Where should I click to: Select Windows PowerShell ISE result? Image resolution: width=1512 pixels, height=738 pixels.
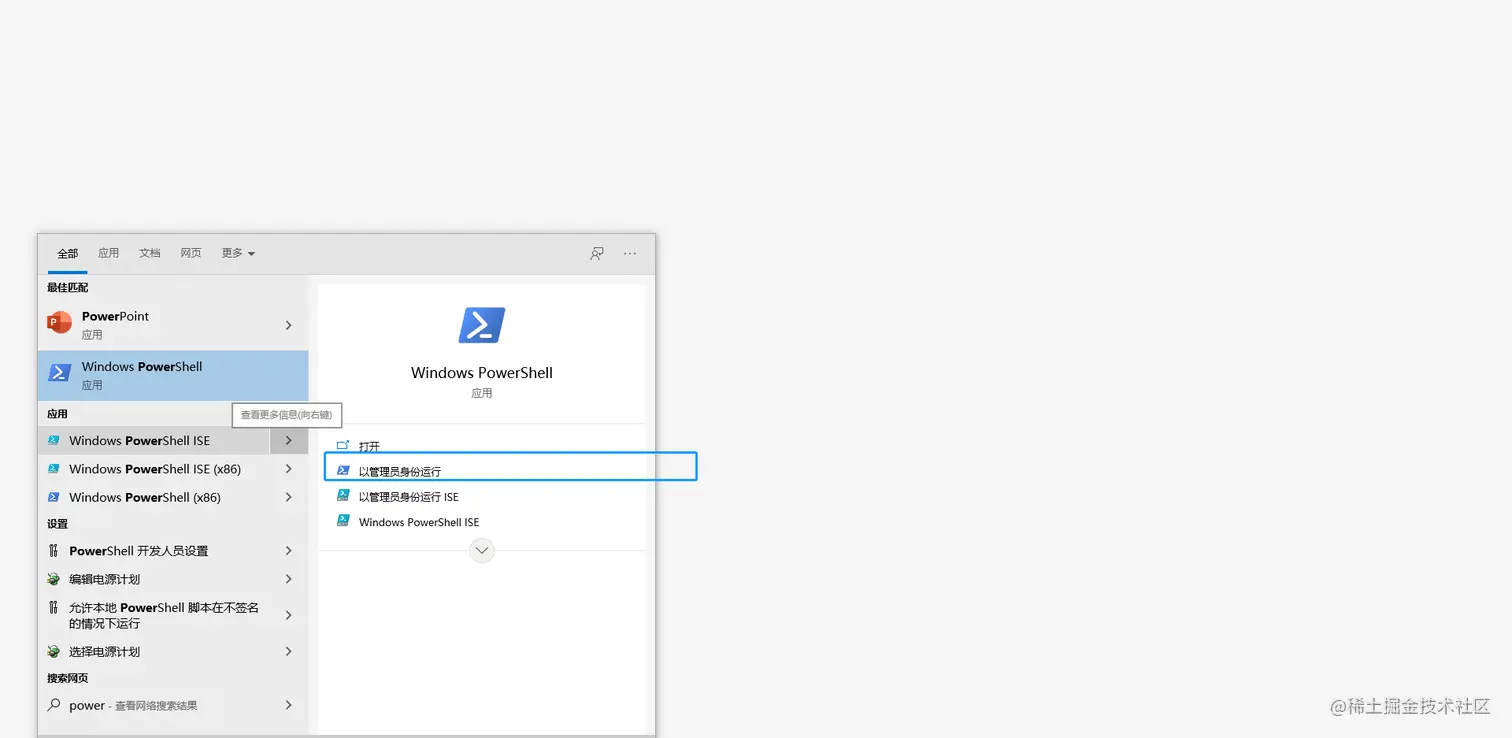154,440
